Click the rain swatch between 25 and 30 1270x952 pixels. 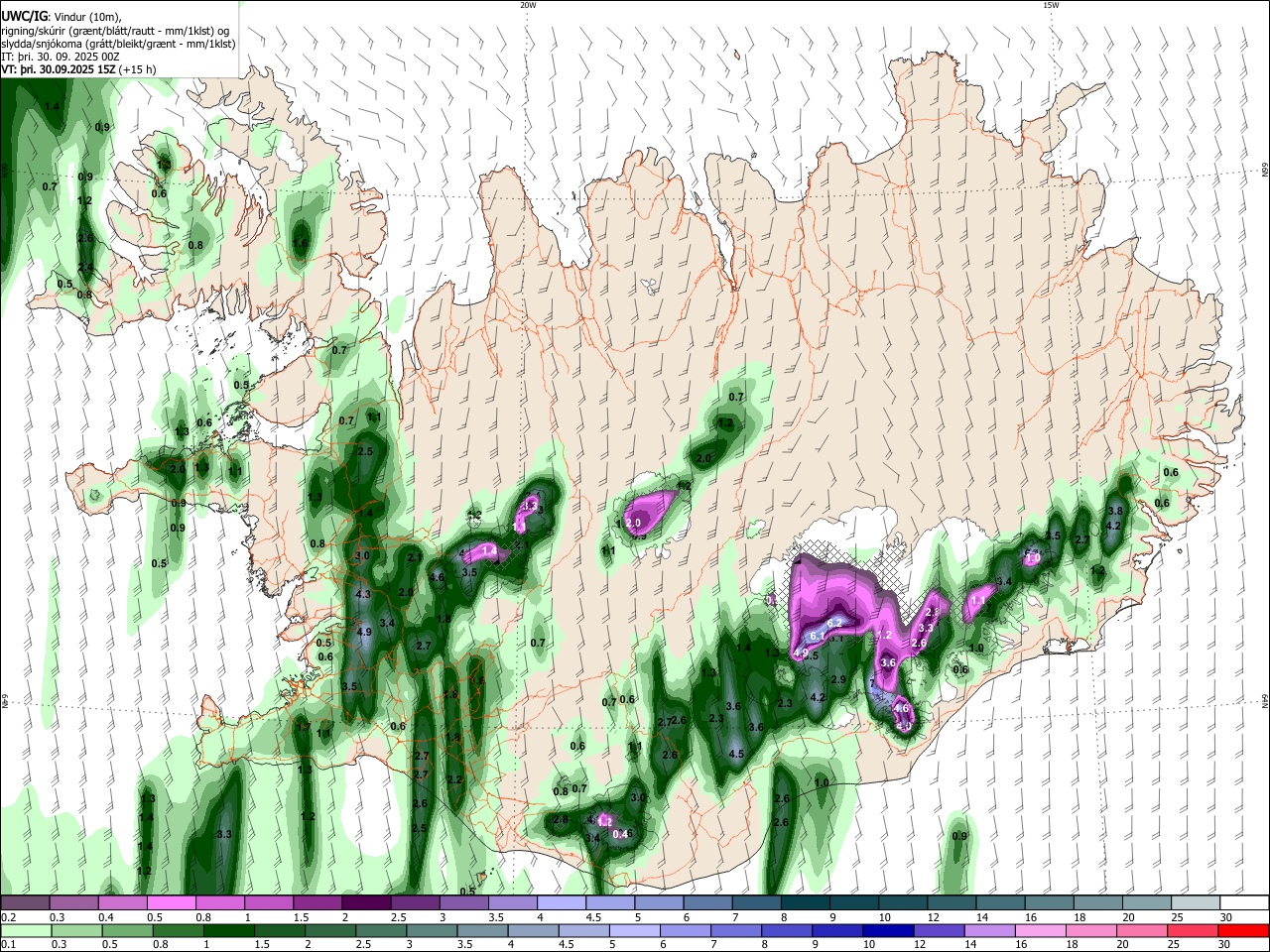pos(1193,930)
